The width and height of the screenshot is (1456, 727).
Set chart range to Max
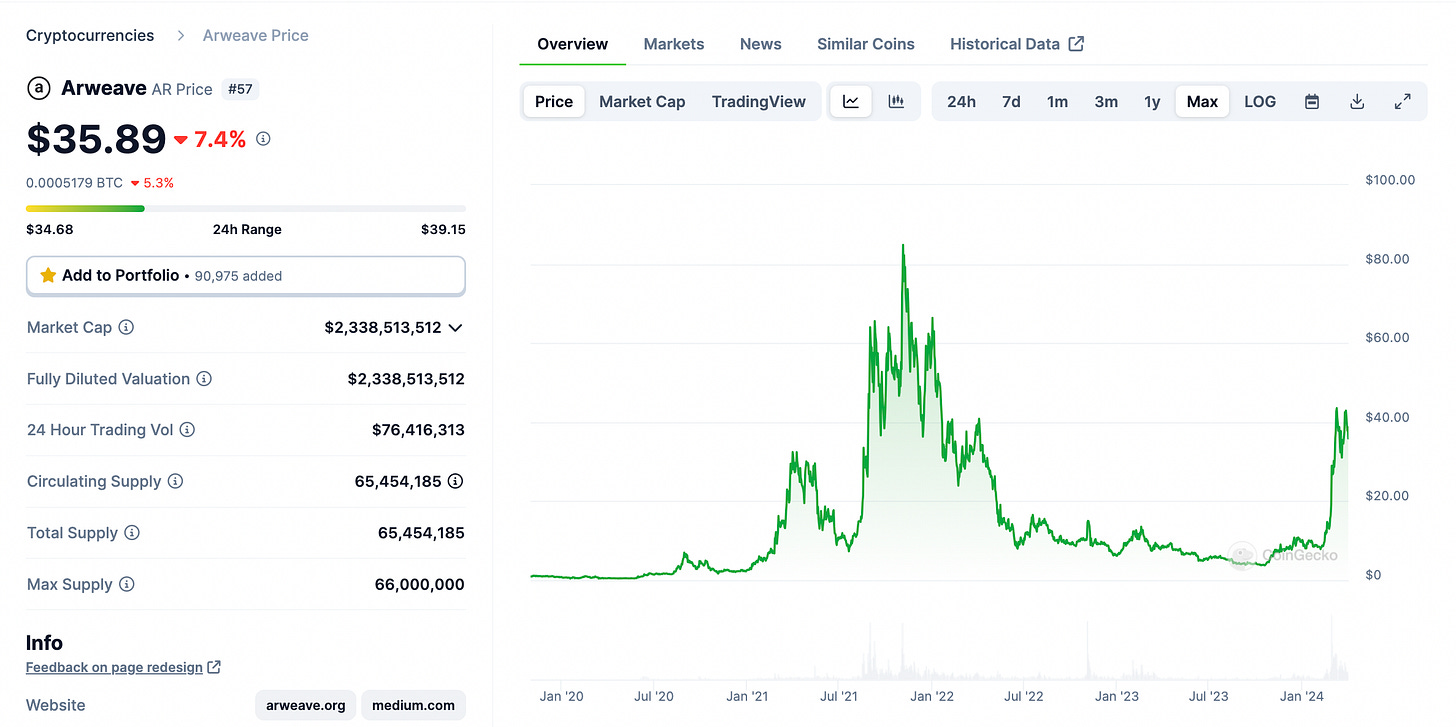1202,101
